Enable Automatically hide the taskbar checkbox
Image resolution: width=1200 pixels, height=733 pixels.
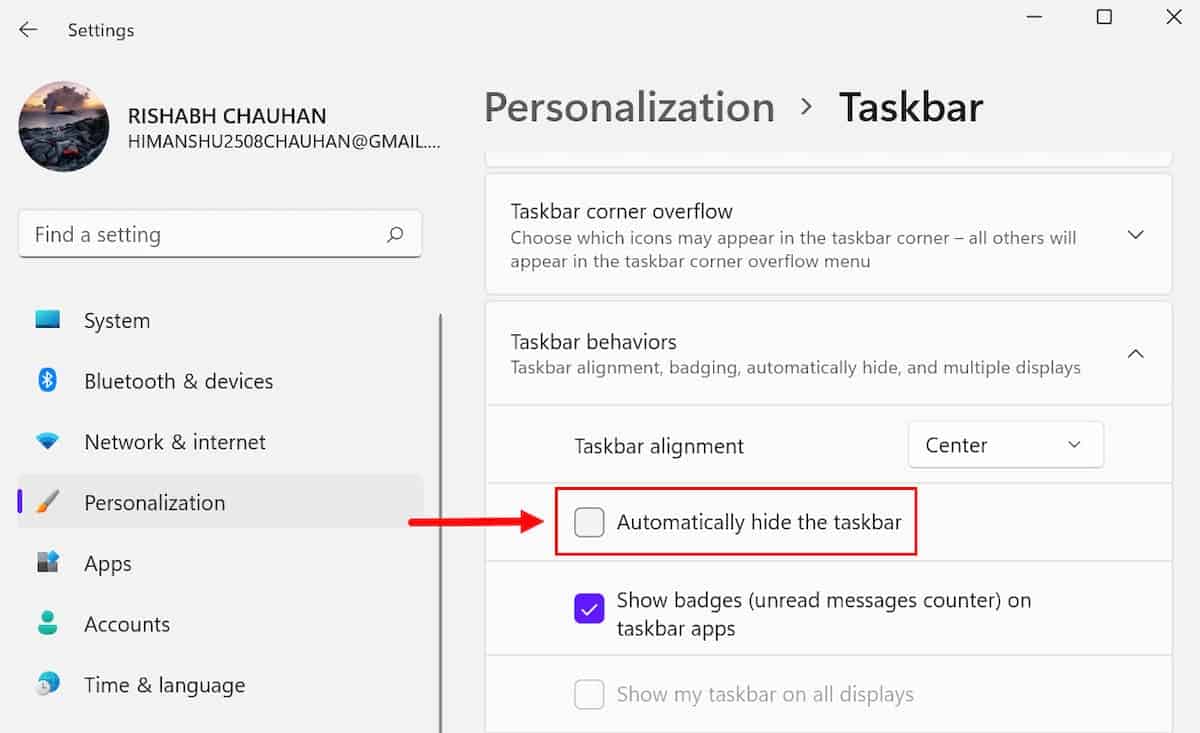(589, 522)
